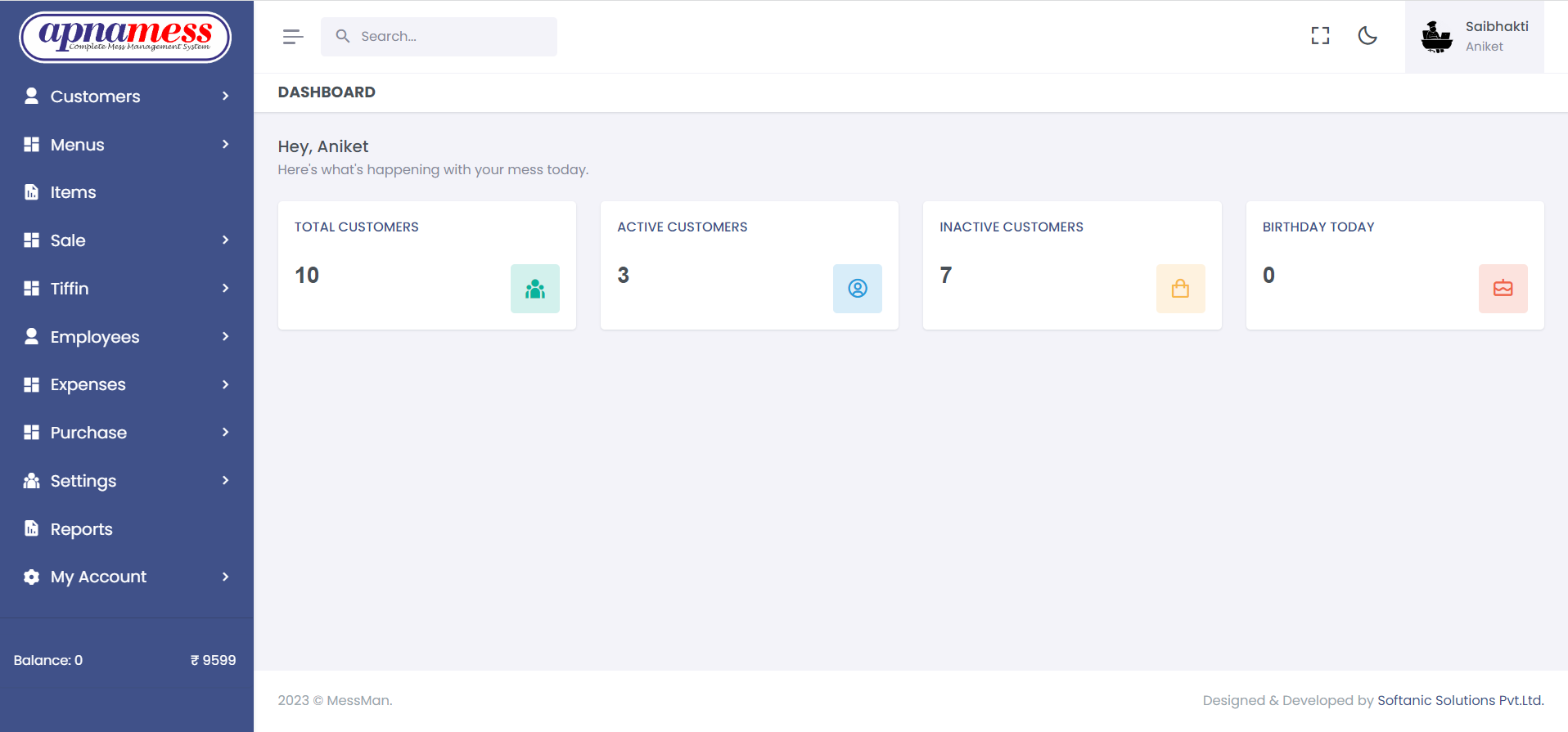Expand the Settings submenu chevron

(x=225, y=480)
